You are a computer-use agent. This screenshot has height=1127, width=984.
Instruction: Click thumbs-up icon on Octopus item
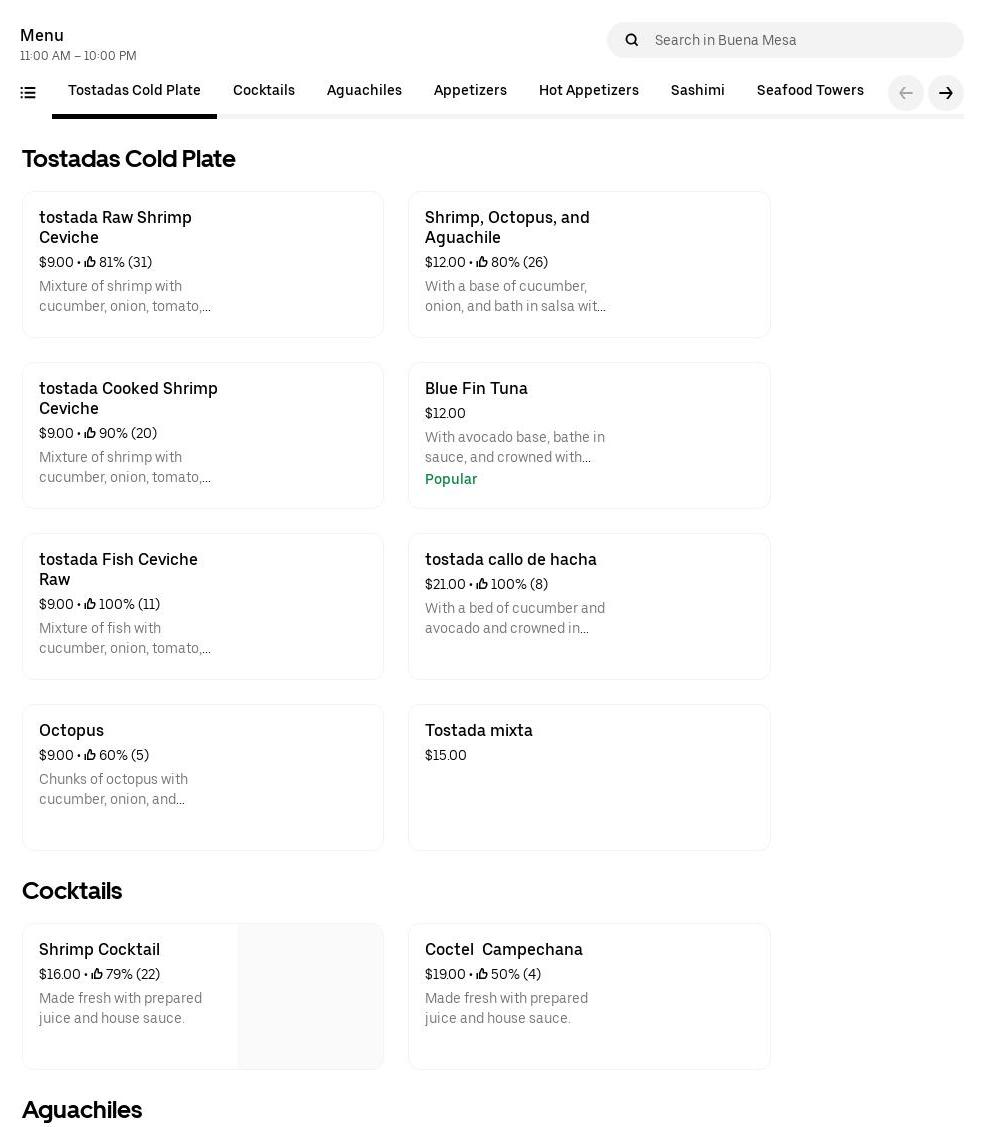pyautogui.click(x=90, y=755)
